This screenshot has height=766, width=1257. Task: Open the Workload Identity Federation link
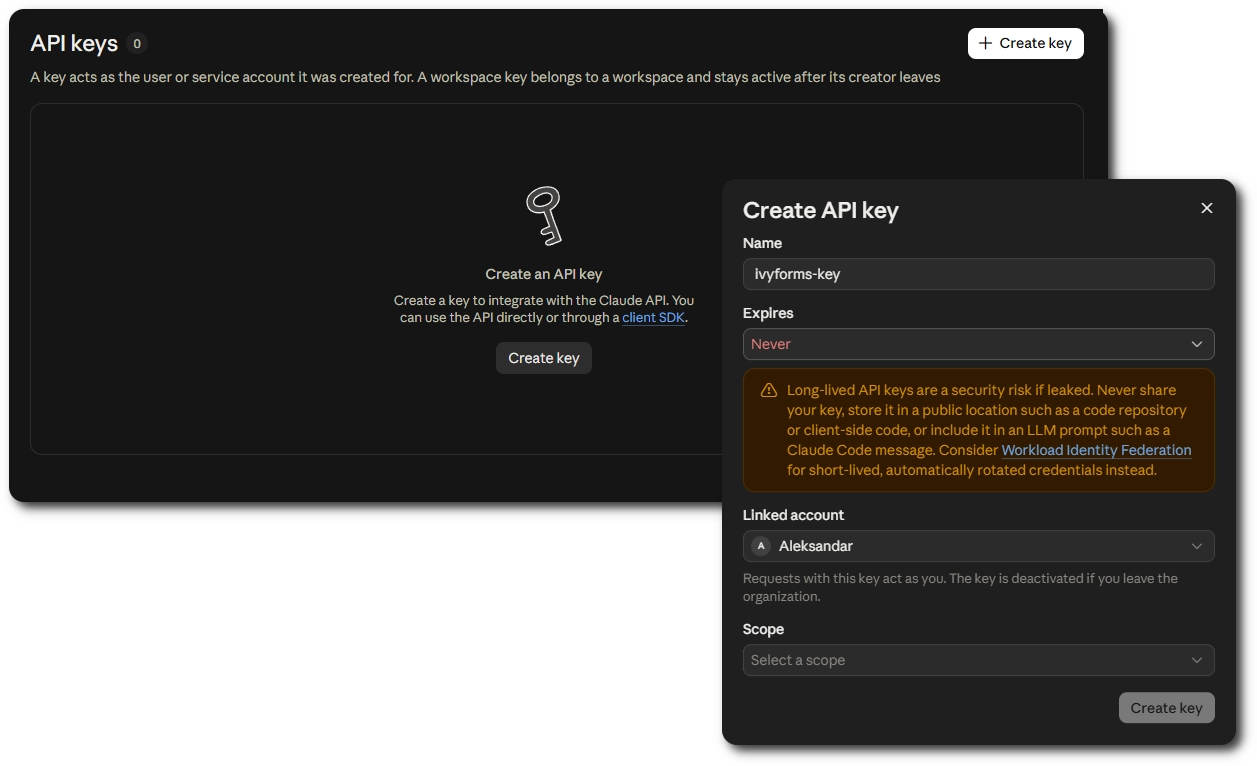[1096, 450]
